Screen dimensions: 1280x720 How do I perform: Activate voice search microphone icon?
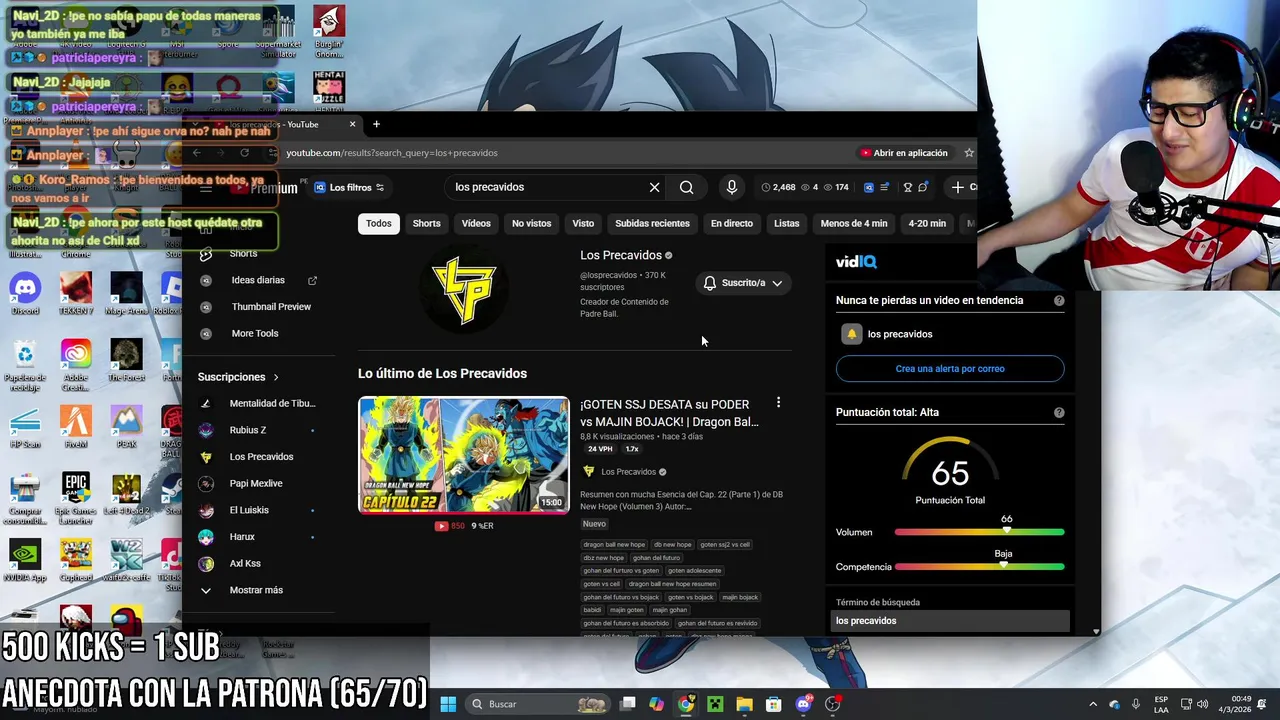tap(732, 187)
